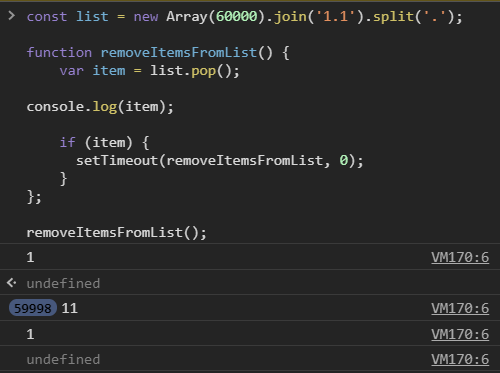Click the last logged 'undefined' output
This screenshot has width=500, height=373.
[x=63, y=359]
